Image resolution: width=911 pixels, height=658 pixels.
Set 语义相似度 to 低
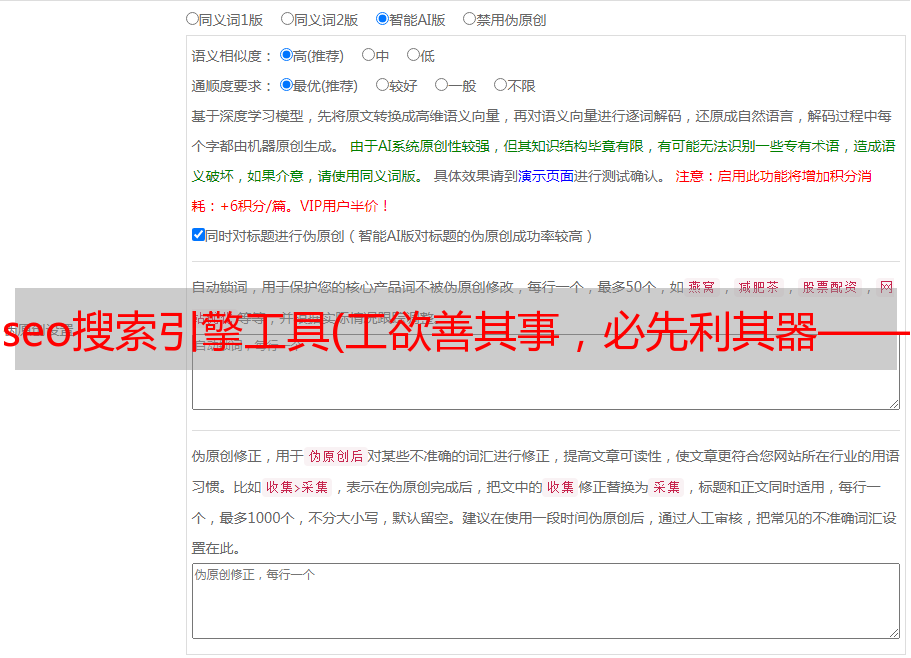tap(413, 55)
